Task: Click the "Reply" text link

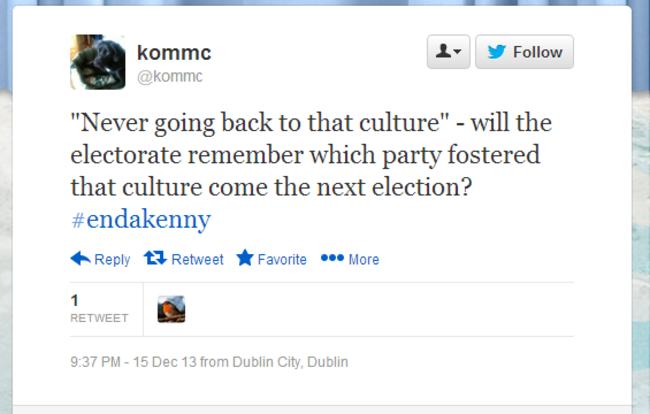Action: (112, 259)
